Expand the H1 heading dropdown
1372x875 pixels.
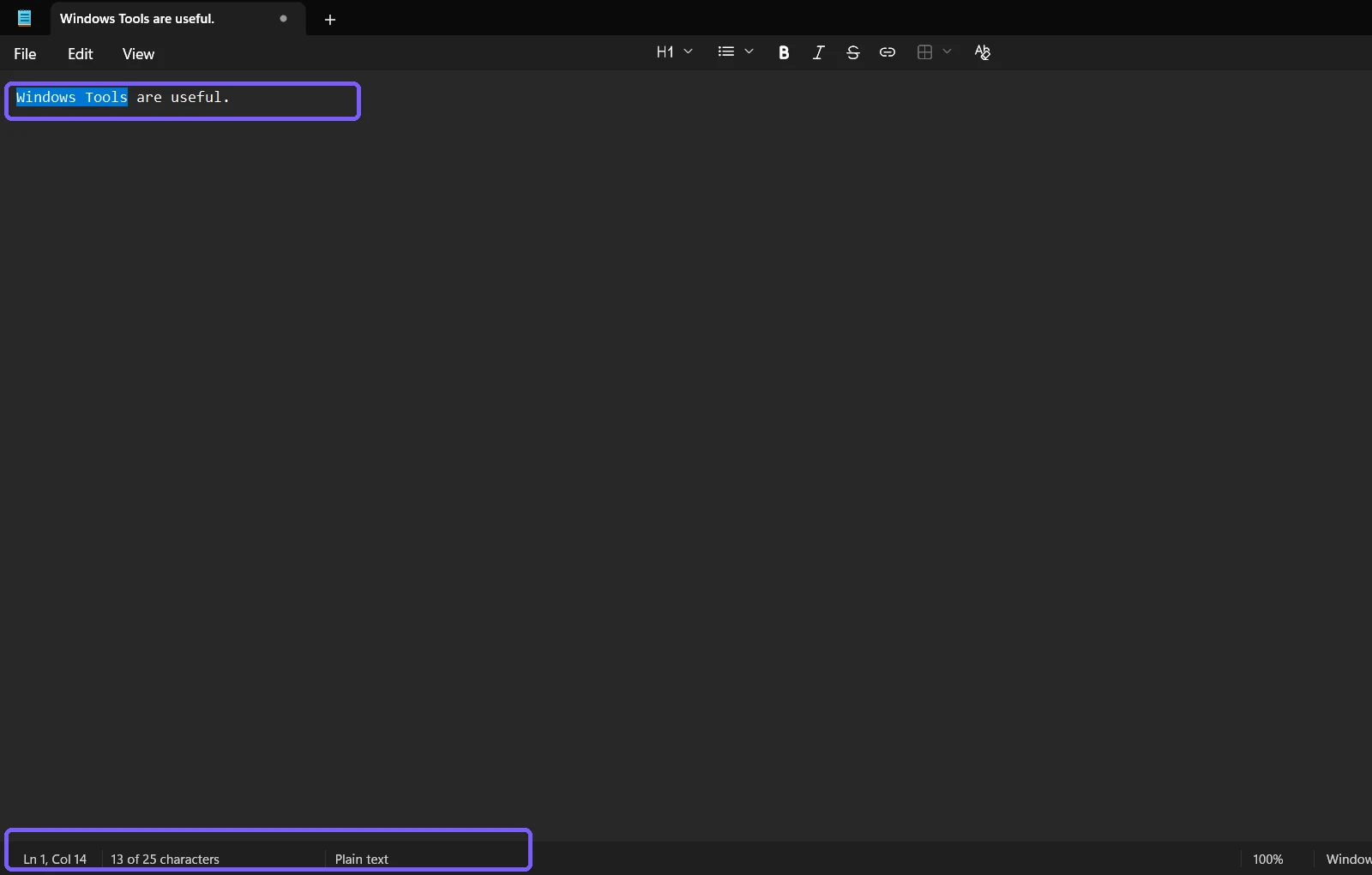pyautogui.click(x=674, y=52)
